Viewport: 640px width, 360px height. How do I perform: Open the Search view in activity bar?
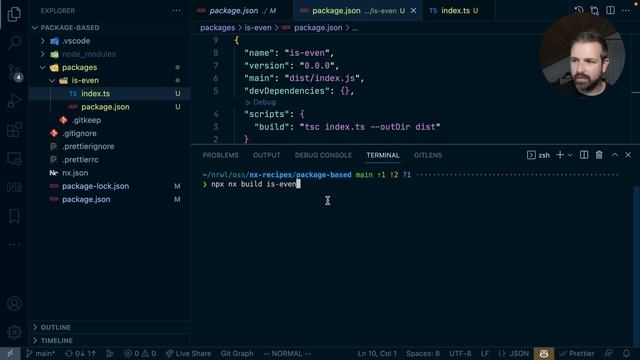tap(14, 42)
